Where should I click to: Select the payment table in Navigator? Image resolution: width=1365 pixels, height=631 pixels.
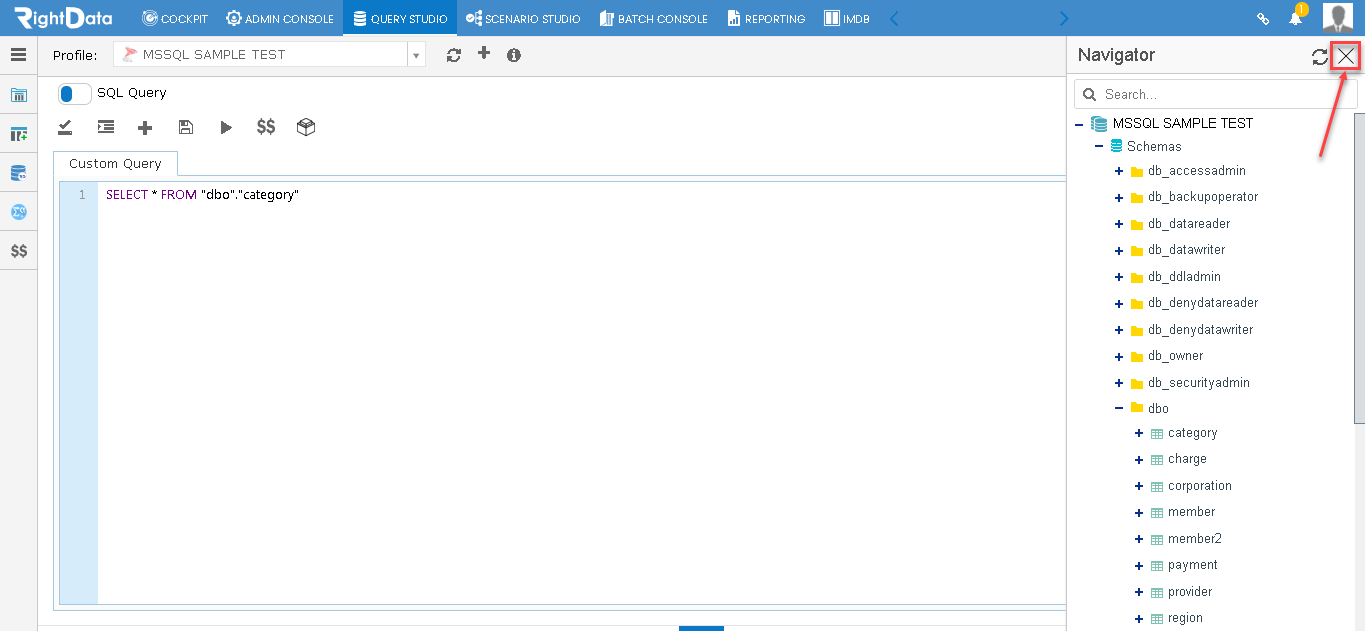[x=1192, y=565]
